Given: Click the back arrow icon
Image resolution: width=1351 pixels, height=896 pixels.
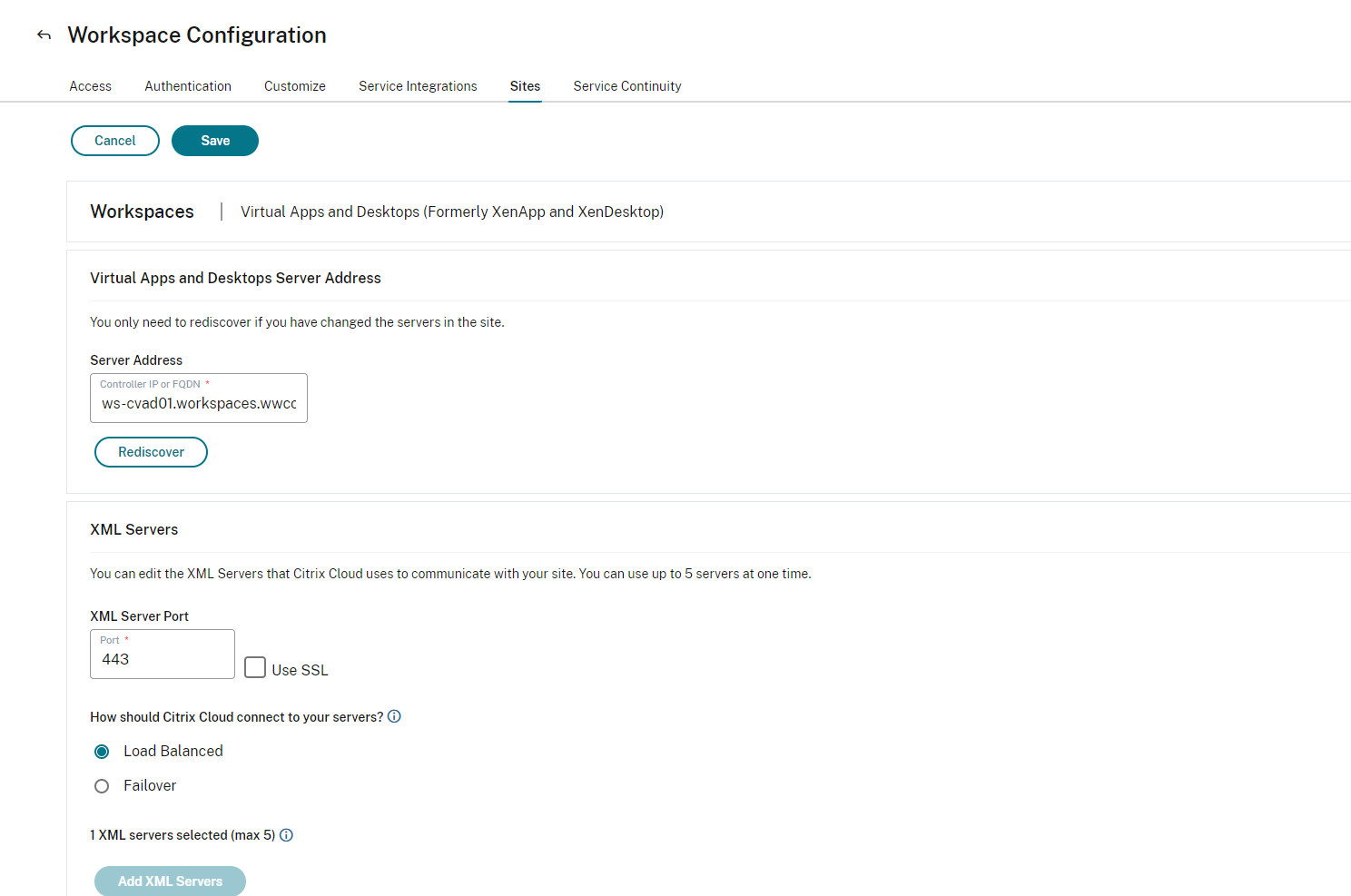Looking at the screenshot, I should (x=44, y=35).
